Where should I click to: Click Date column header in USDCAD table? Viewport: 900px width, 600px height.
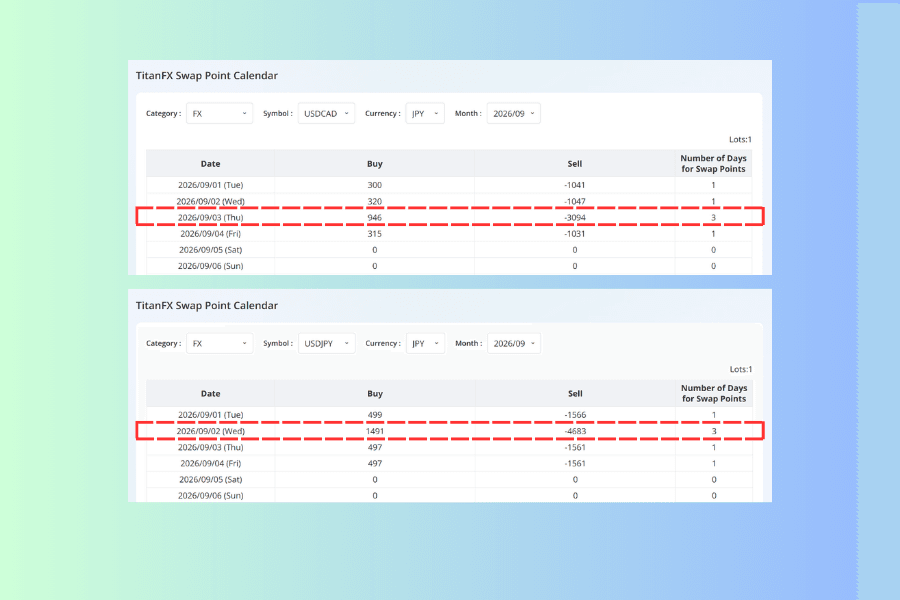click(211, 164)
